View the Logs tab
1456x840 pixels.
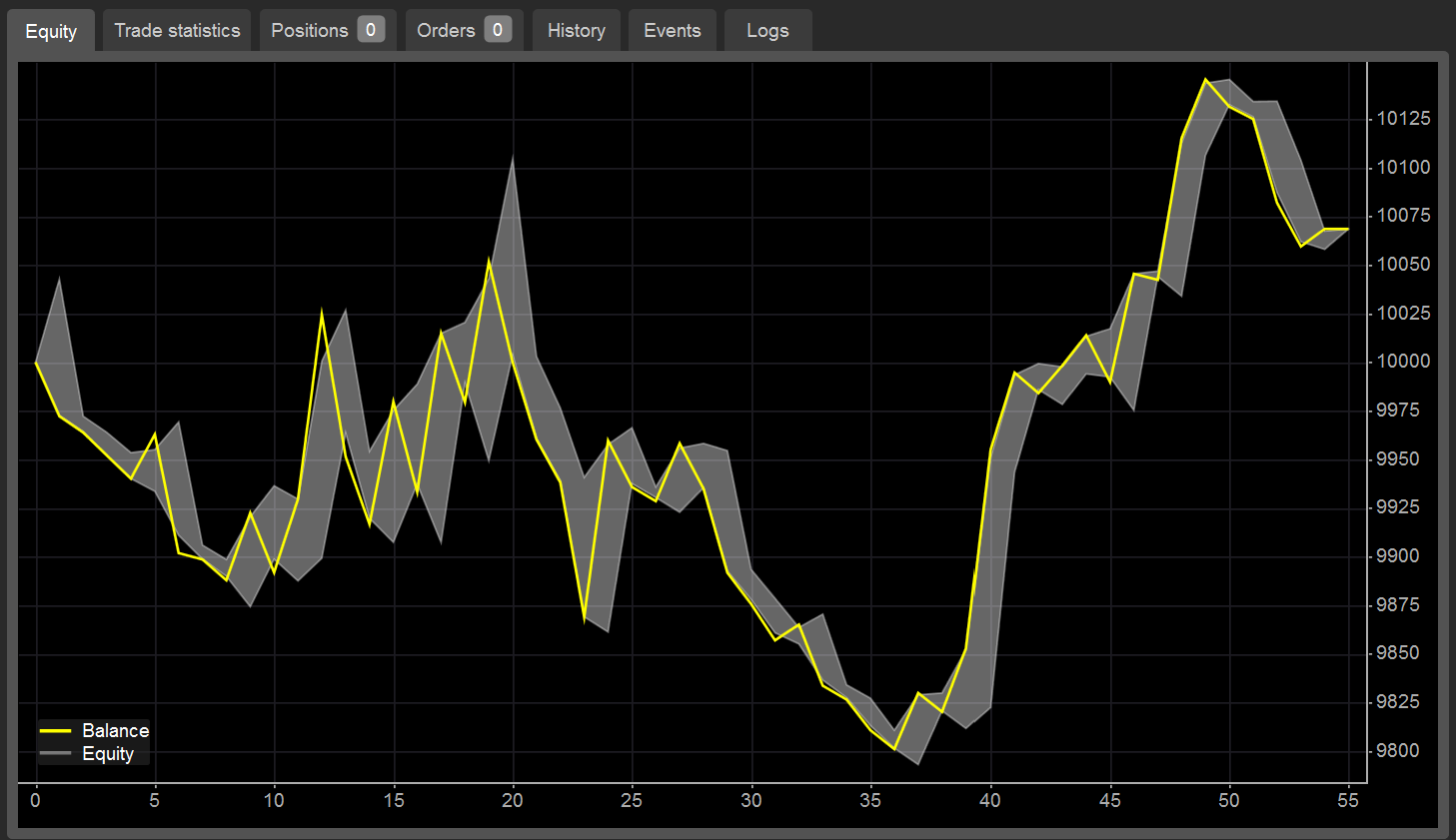[x=766, y=31]
